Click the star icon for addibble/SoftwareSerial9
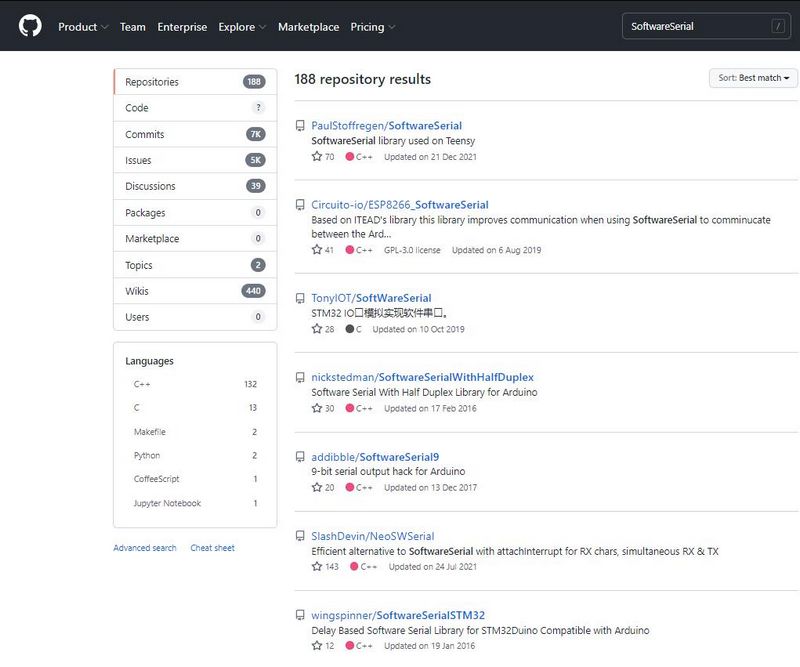This screenshot has width=800, height=667. pyautogui.click(x=317, y=487)
